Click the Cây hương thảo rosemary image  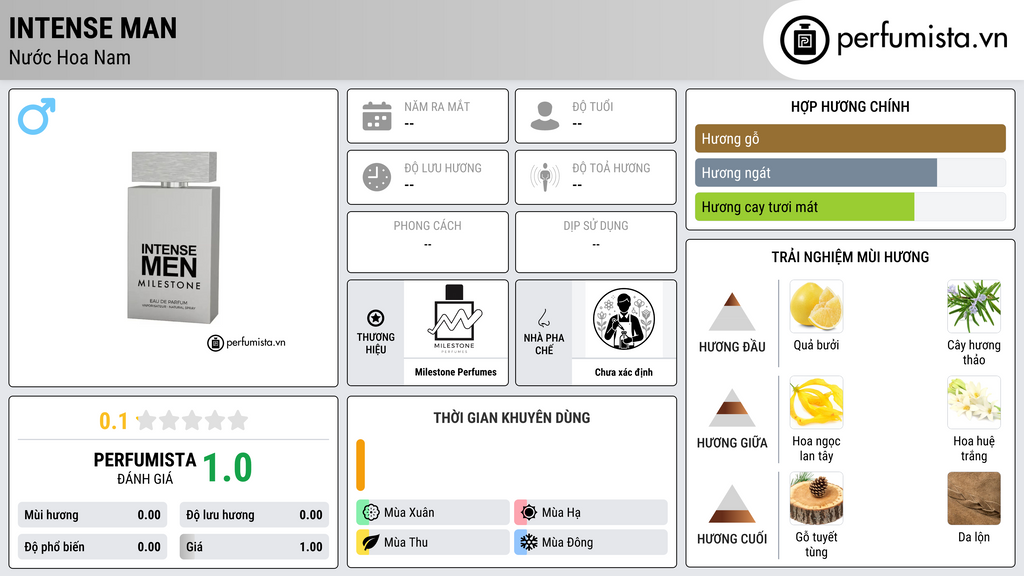(974, 306)
